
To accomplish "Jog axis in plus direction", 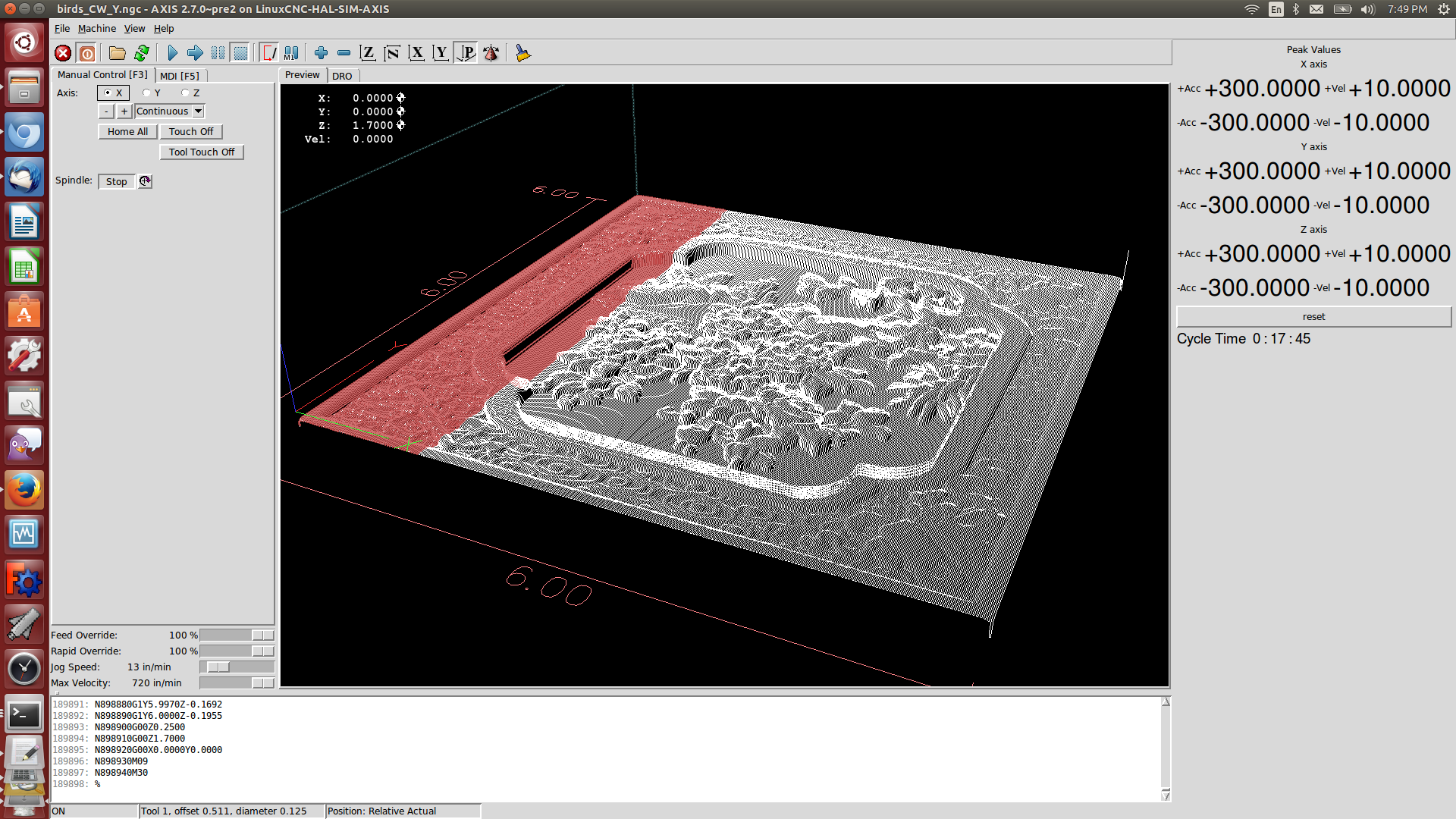I will click(x=124, y=111).
